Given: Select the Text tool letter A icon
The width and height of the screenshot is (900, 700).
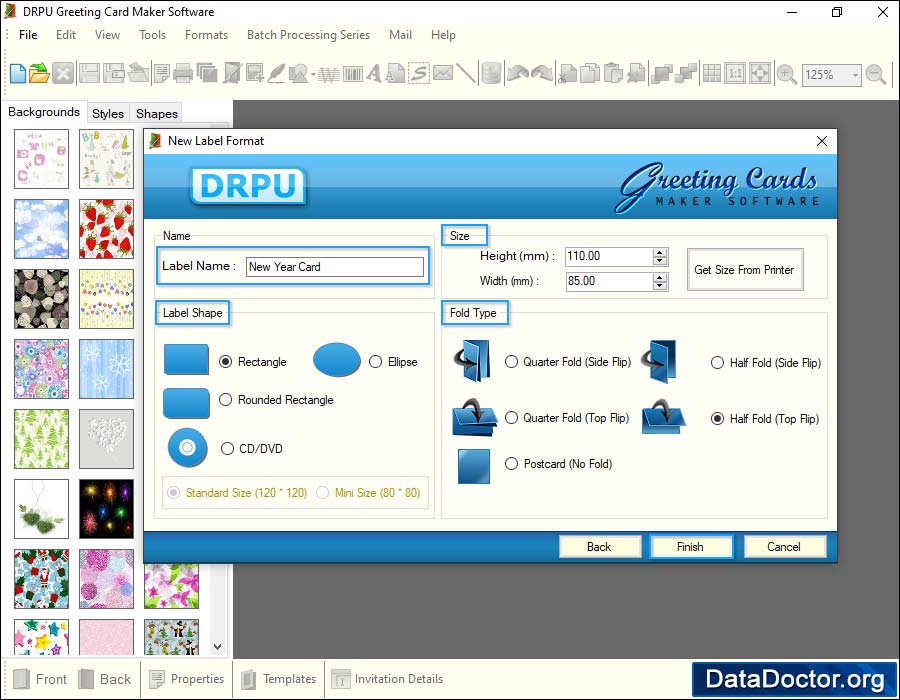Looking at the screenshot, I should (374, 74).
